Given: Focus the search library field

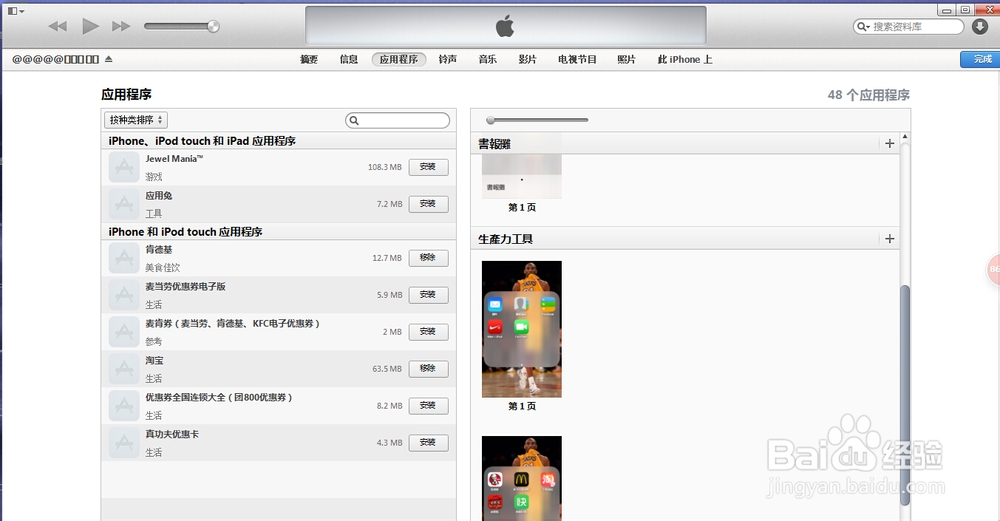Looking at the screenshot, I should pos(908,26).
